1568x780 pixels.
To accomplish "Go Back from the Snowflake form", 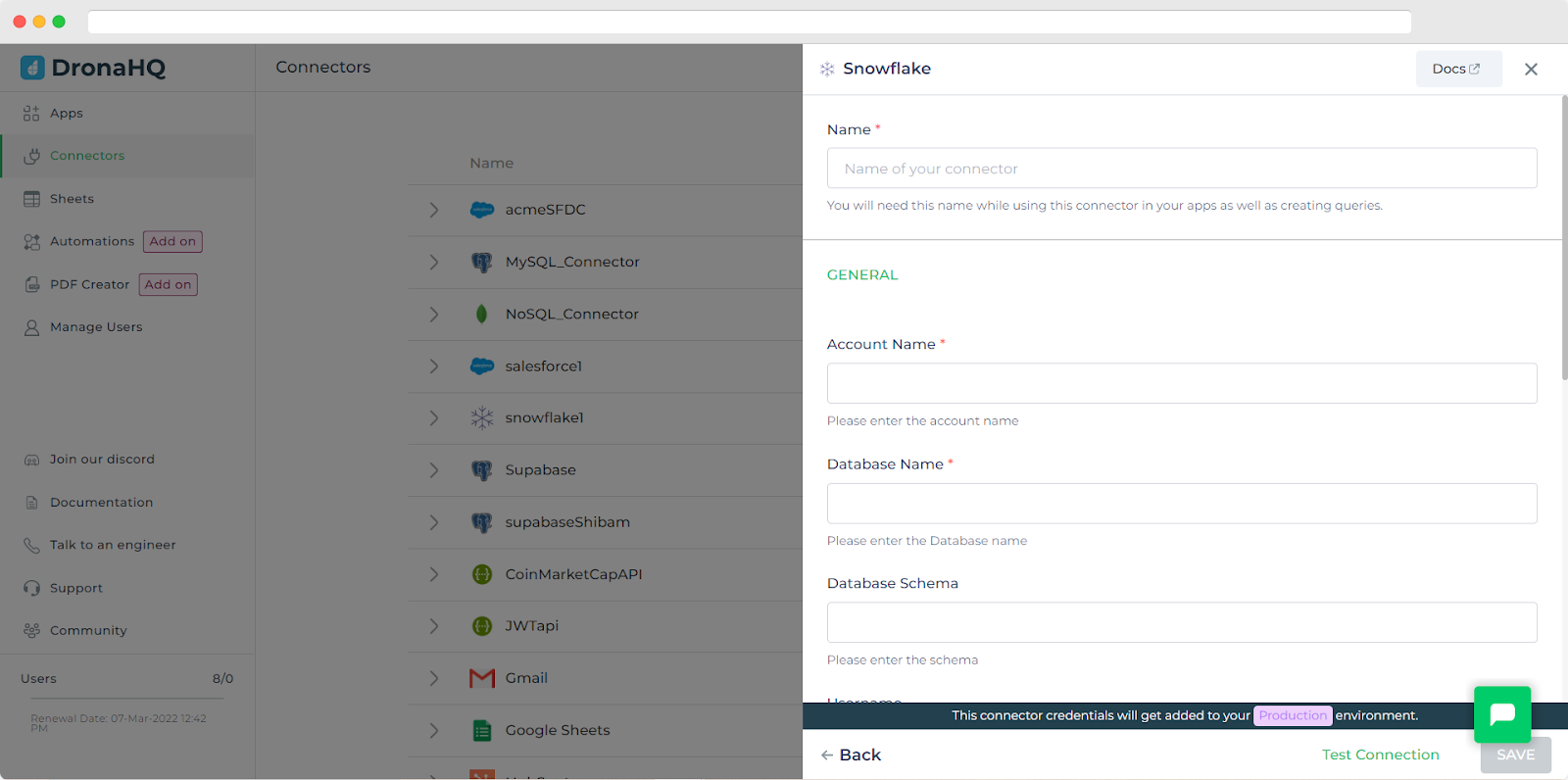I will point(851,755).
